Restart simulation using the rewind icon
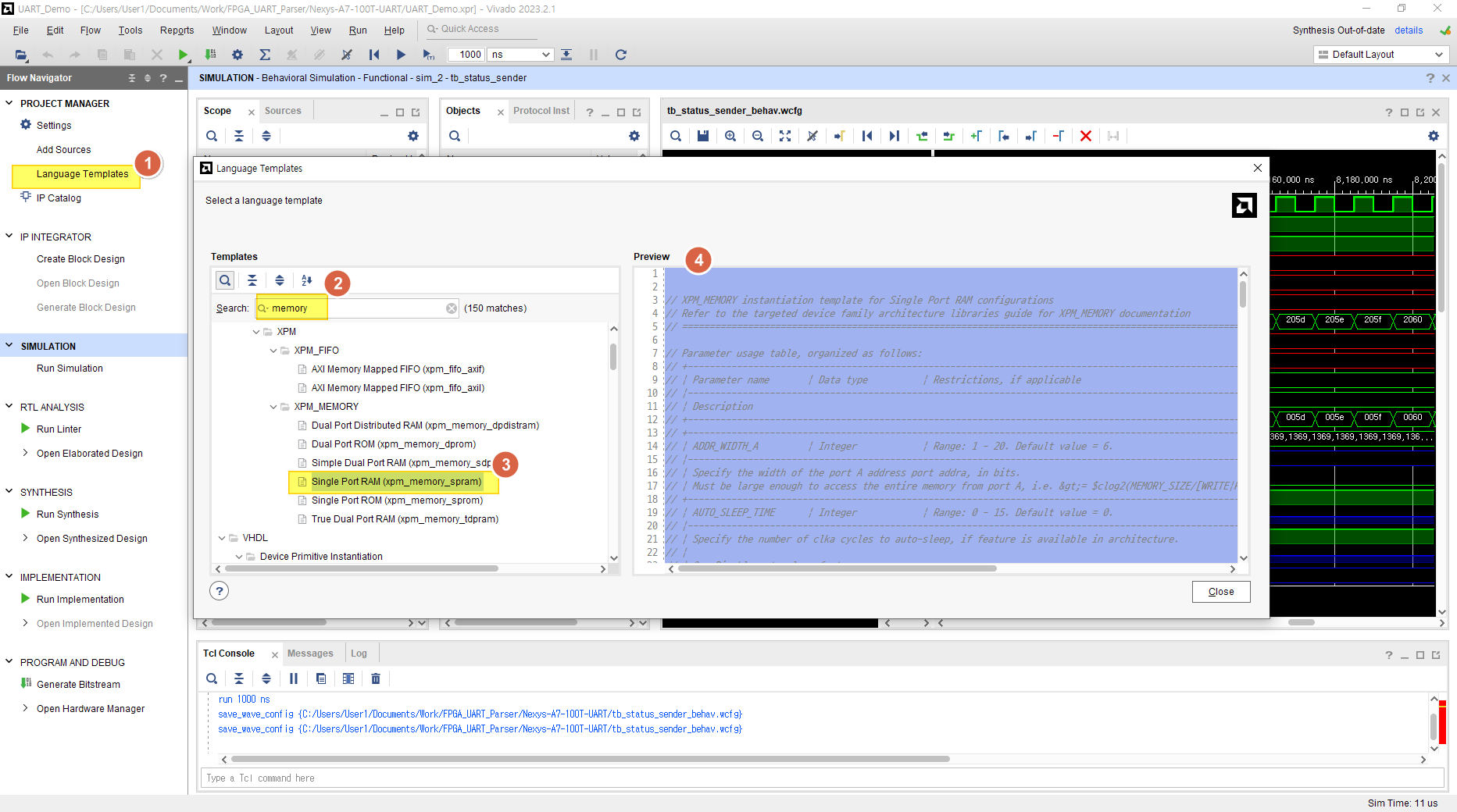 374,55
